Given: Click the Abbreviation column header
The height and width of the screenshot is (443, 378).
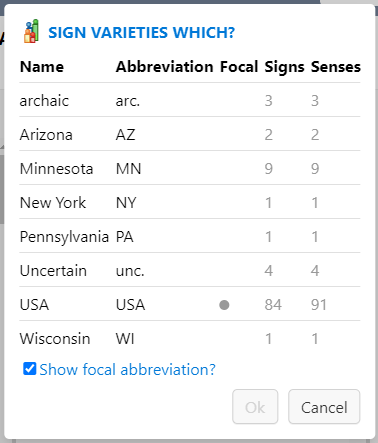Looking at the screenshot, I should (165, 67).
